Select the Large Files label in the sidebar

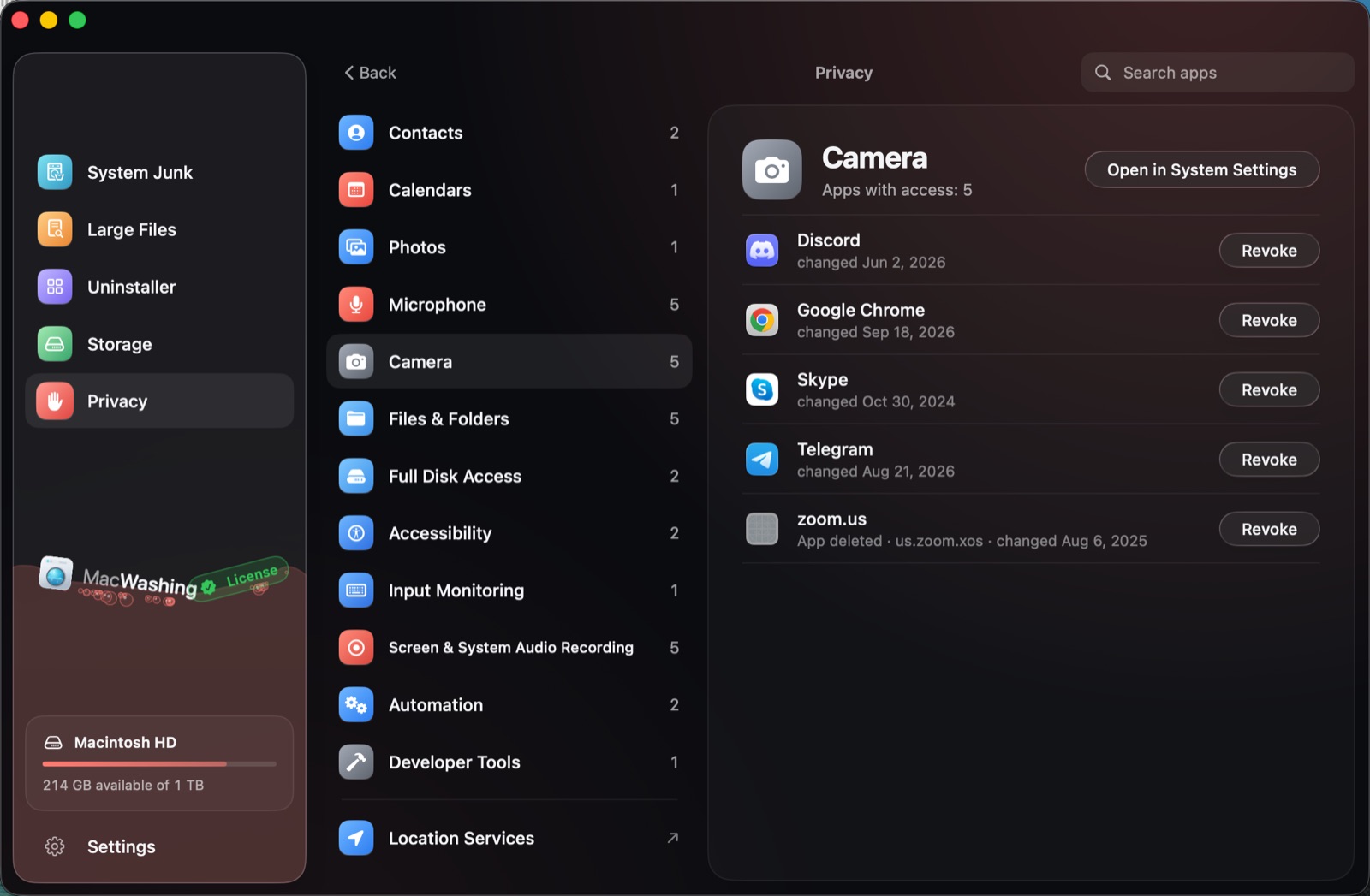tap(131, 229)
